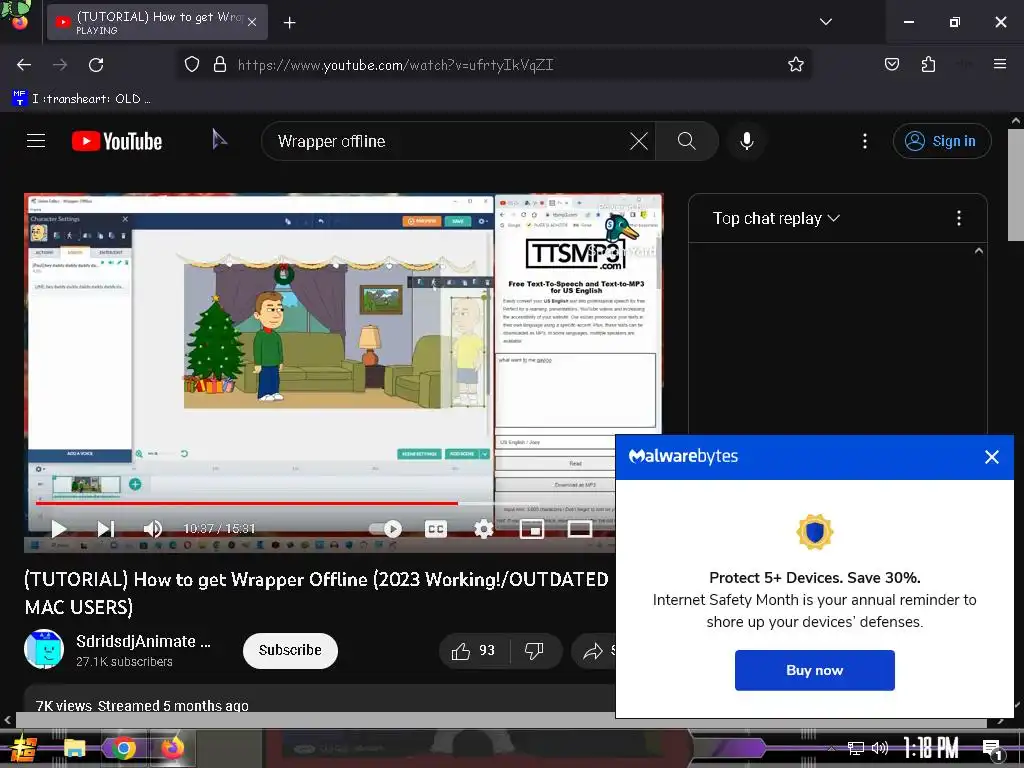The image size is (1024, 768).
Task: Open the Windows Start button
Action: pyautogui.click(x=24, y=749)
